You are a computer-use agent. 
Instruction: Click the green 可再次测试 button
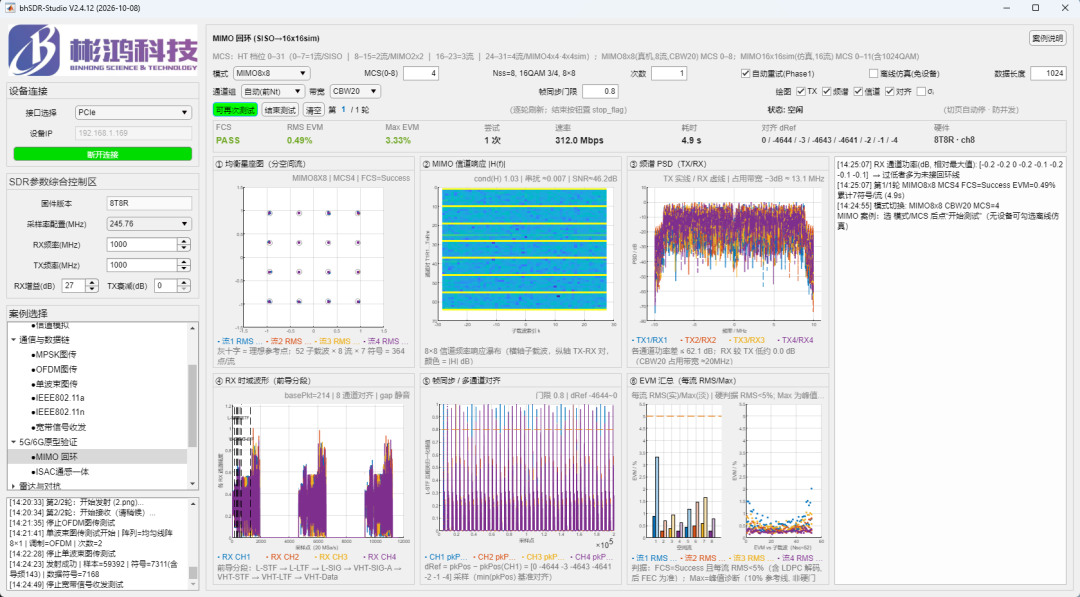pyautogui.click(x=235, y=109)
